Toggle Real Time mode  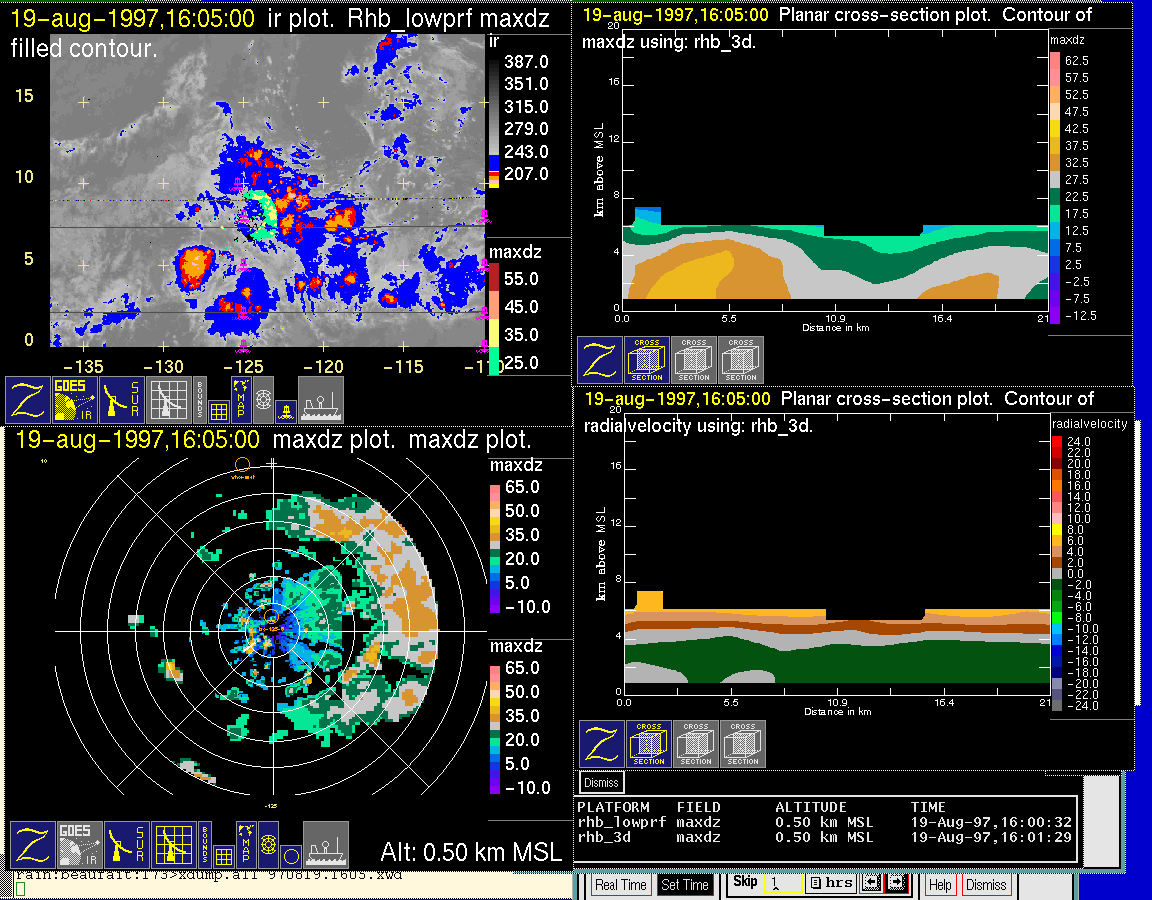tap(620, 885)
